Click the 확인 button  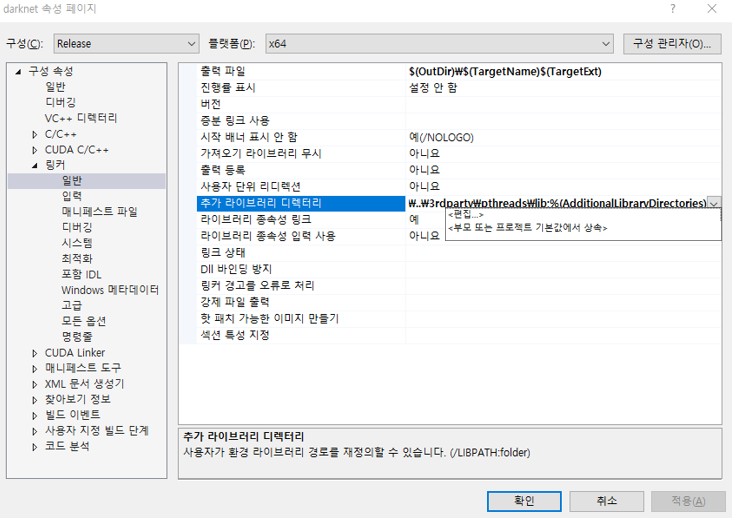point(524,501)
